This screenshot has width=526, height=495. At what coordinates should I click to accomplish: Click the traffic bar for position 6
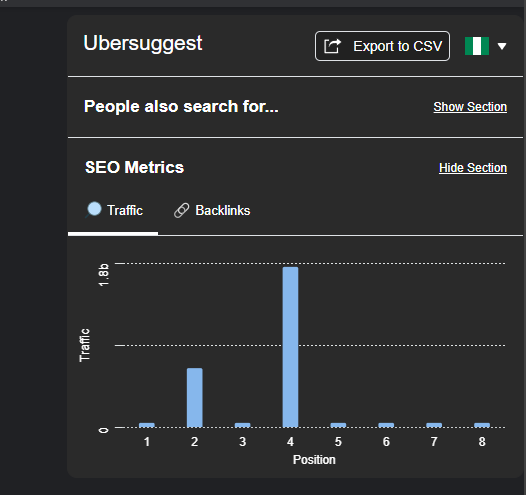(x=386, y=425)
